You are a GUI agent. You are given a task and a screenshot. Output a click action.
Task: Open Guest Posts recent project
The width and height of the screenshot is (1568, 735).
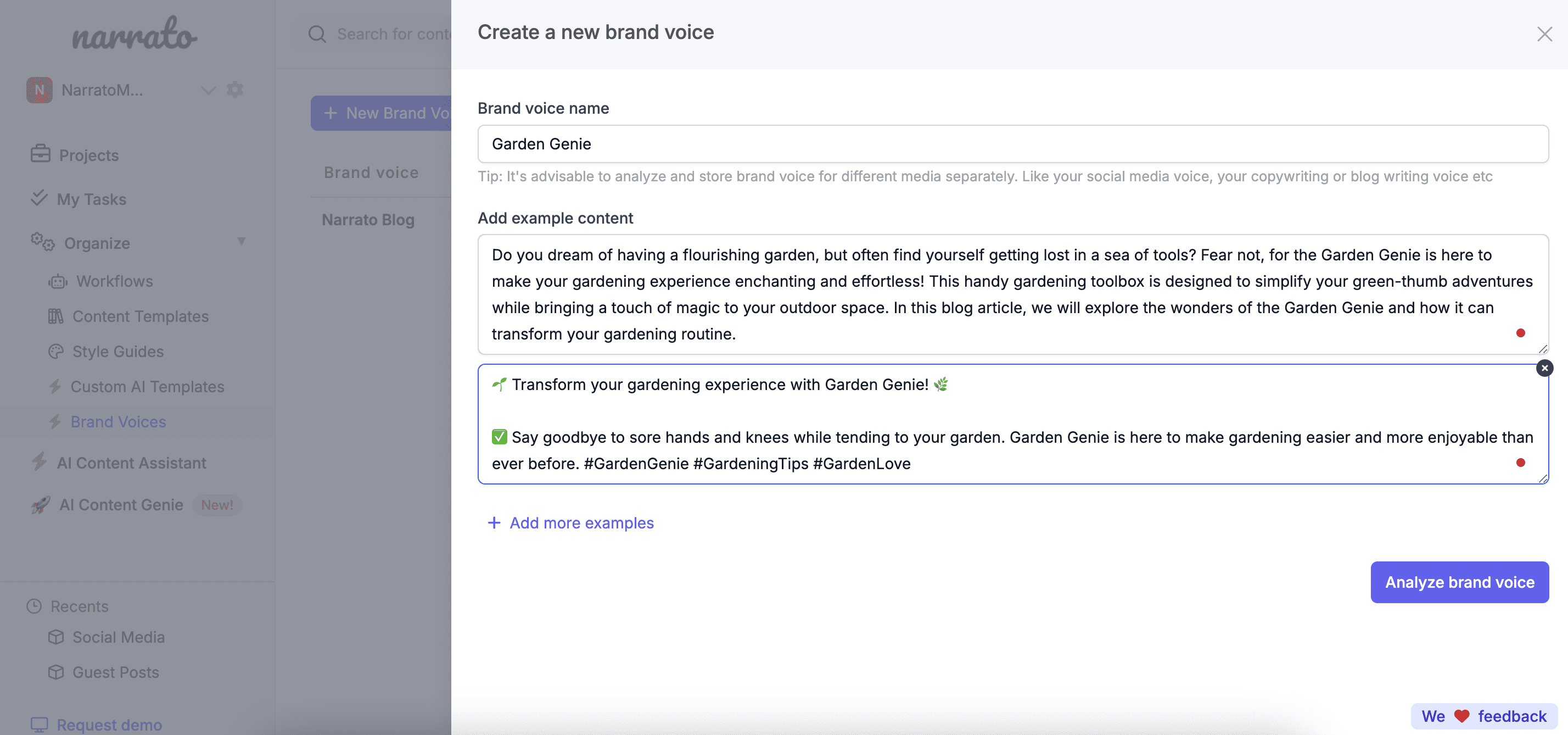(x=116, y=672)
